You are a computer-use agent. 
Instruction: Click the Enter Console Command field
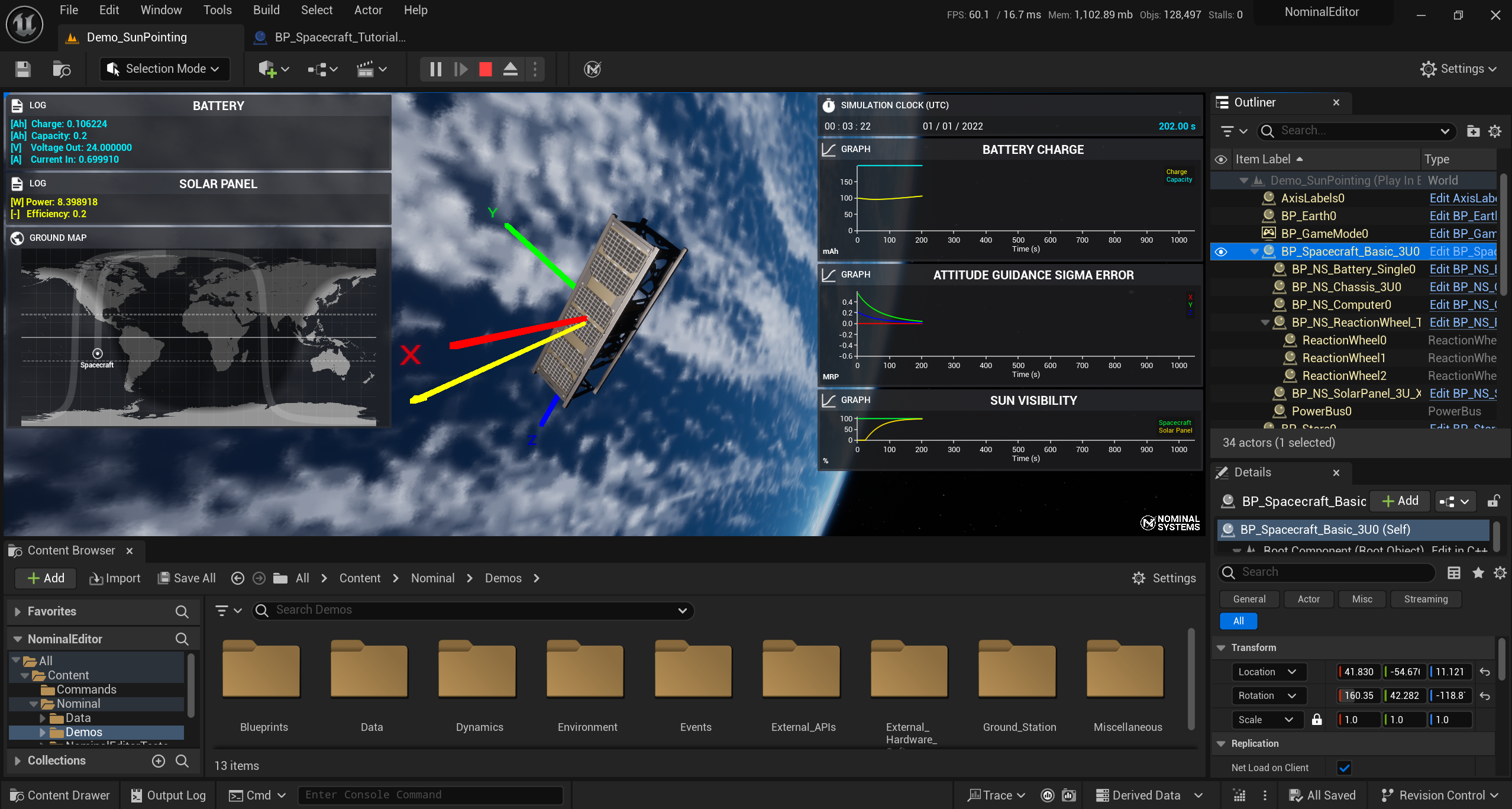click(x=430, y=795)
